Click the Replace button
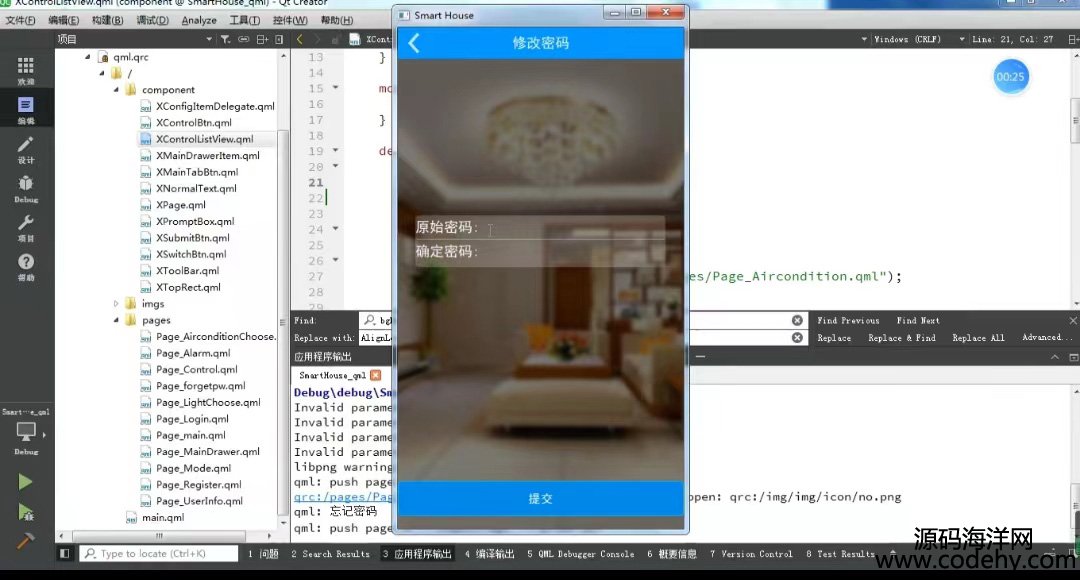Screen dimensions: 1080x580 point(834,338)
